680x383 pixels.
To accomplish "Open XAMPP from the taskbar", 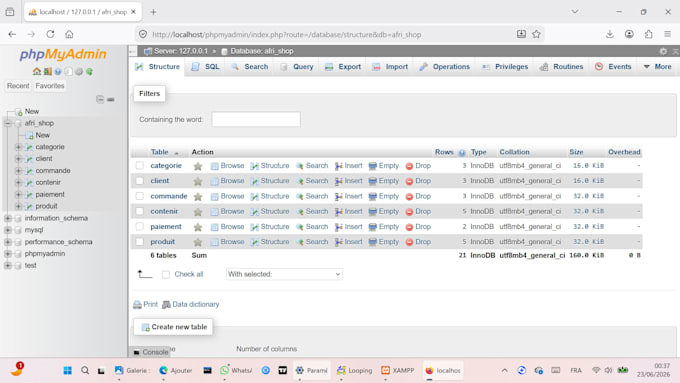I will click(x=397, y=370).
